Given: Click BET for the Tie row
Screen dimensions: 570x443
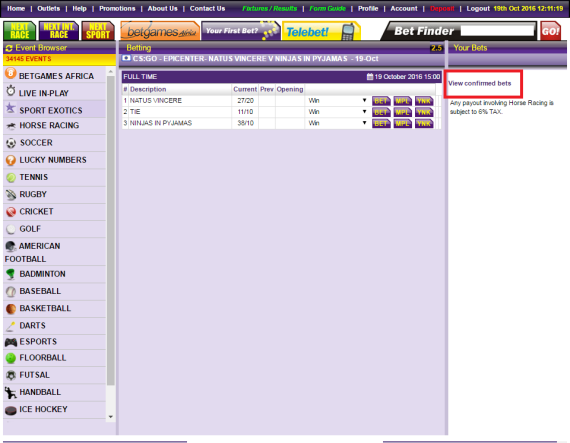Looking at the screenshot, I should click(381, 112).
